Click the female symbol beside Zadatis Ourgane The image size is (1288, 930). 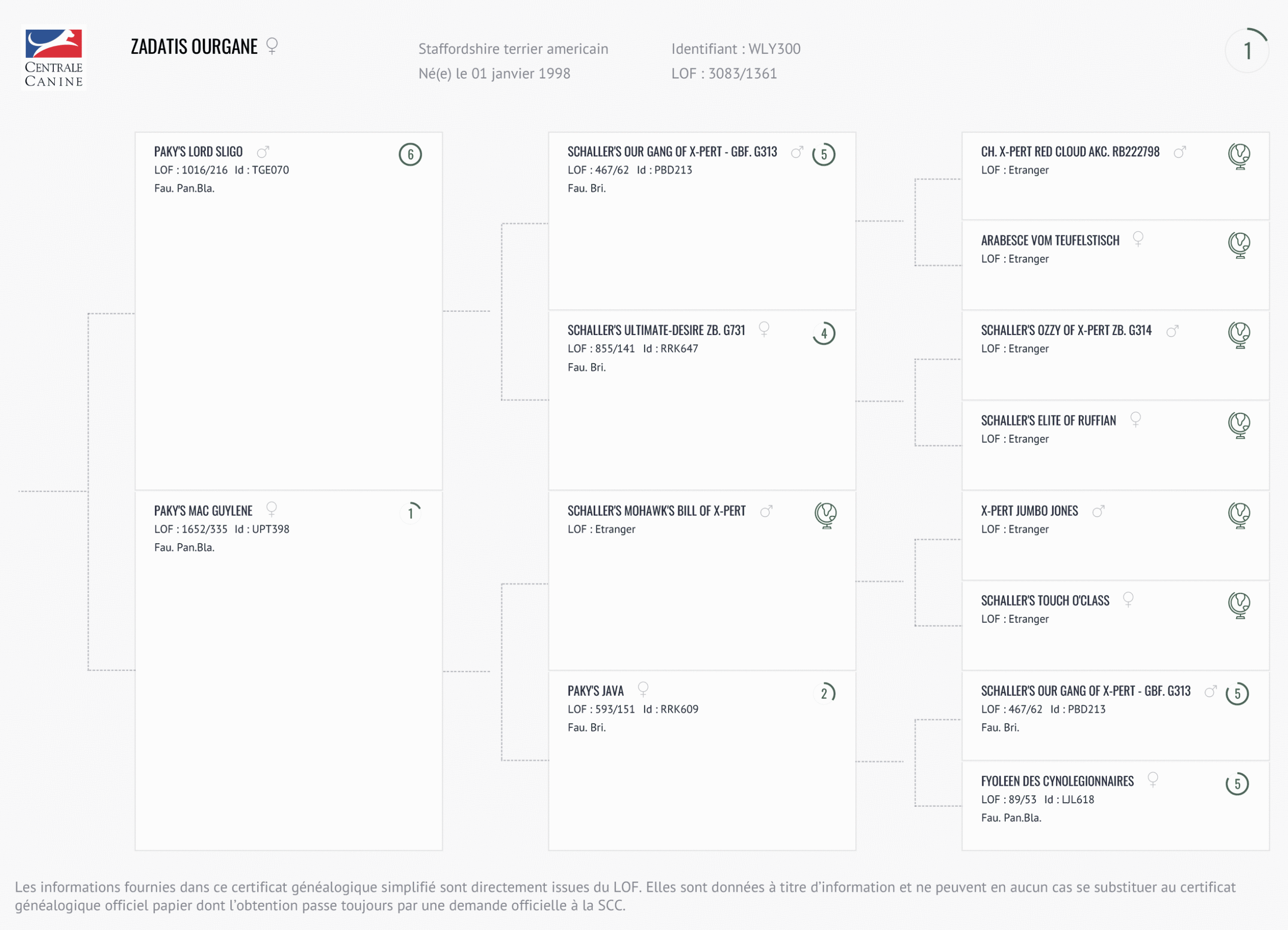click(x=272, y=45)
